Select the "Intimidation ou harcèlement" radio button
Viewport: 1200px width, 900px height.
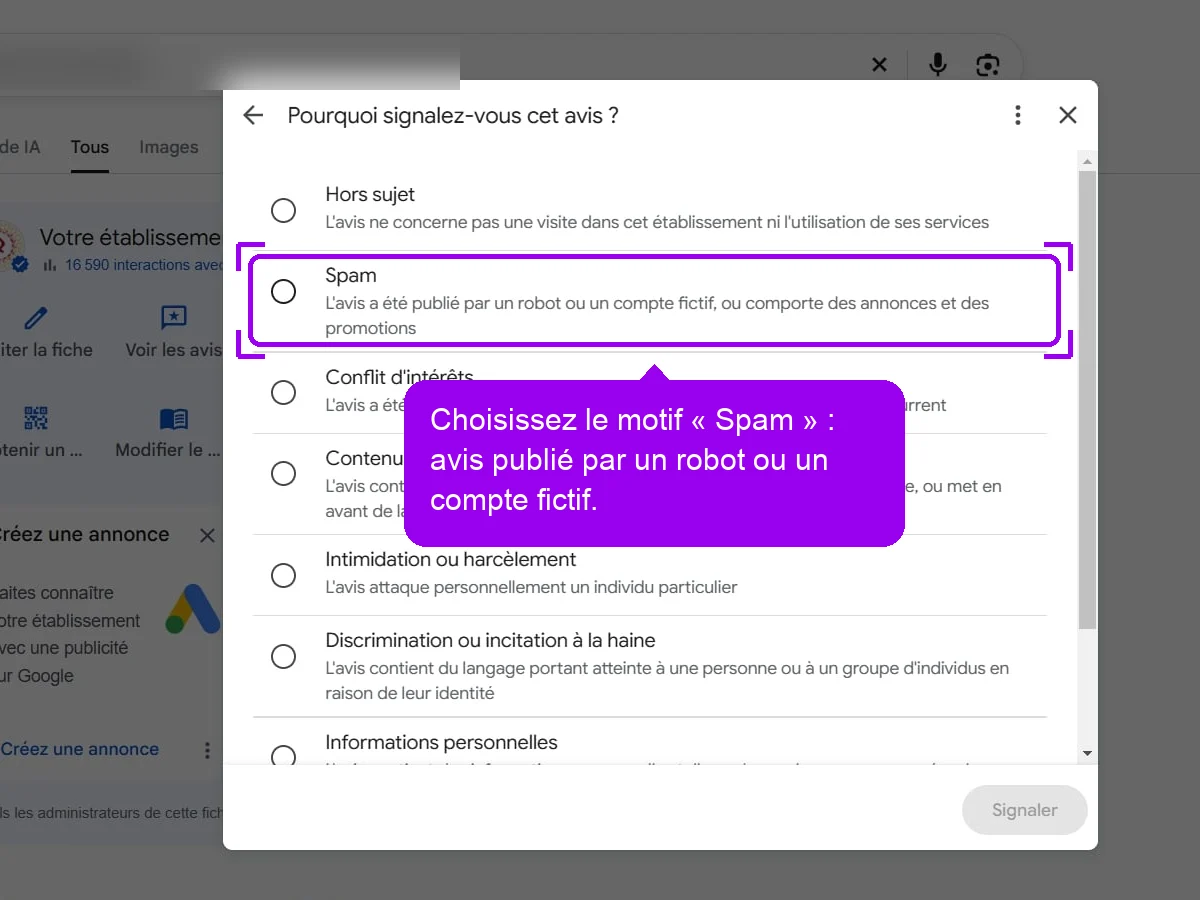click(284, 575)
